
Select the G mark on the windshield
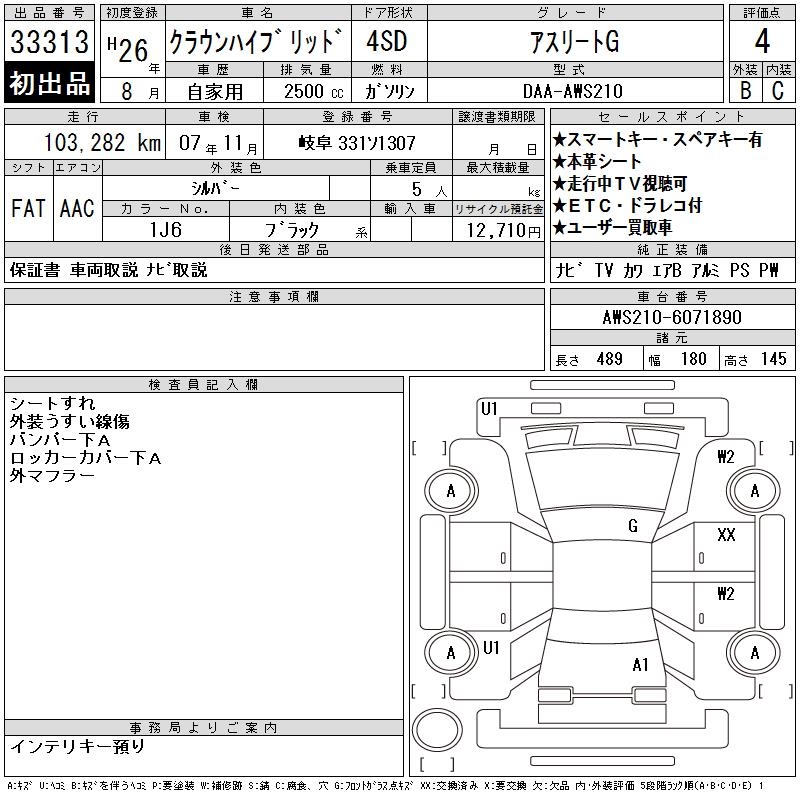pyautogui.click(x=633, y=525)
